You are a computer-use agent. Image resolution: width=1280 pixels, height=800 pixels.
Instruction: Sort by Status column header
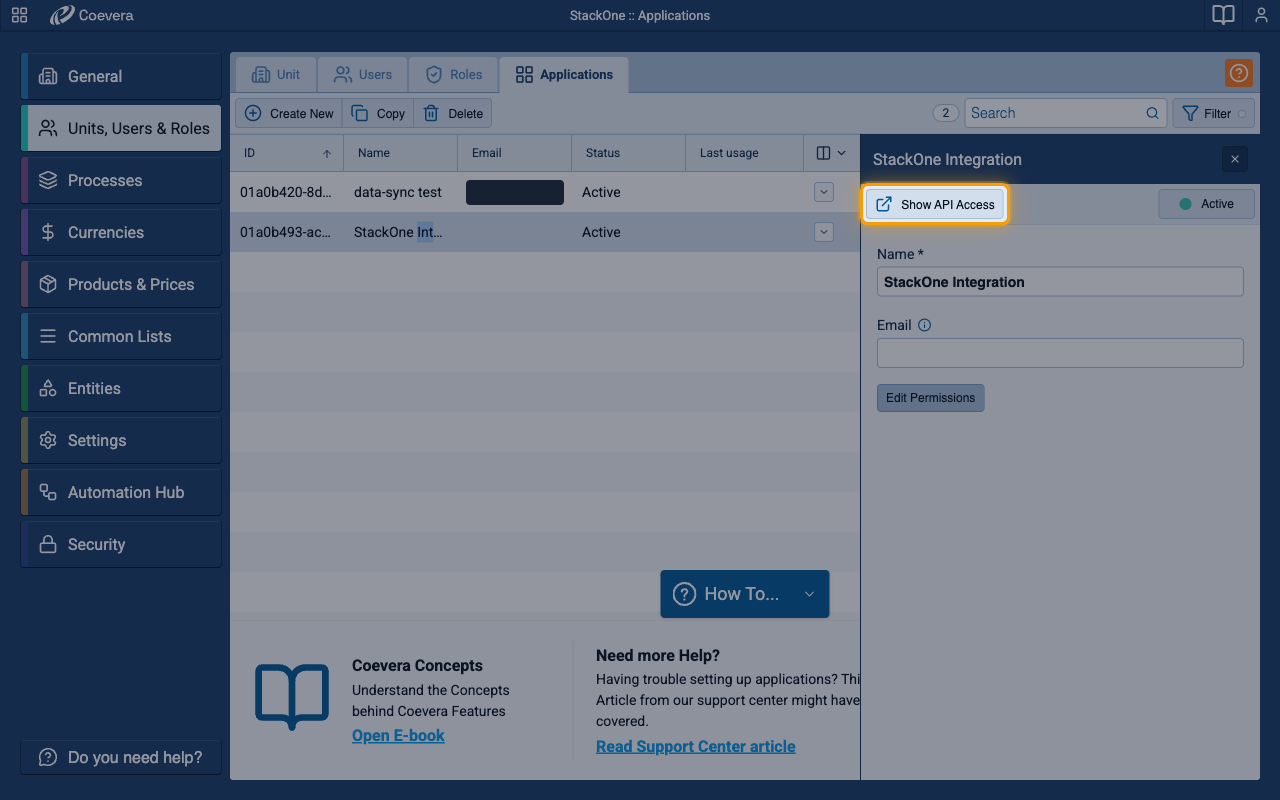(x=629, y=153)
